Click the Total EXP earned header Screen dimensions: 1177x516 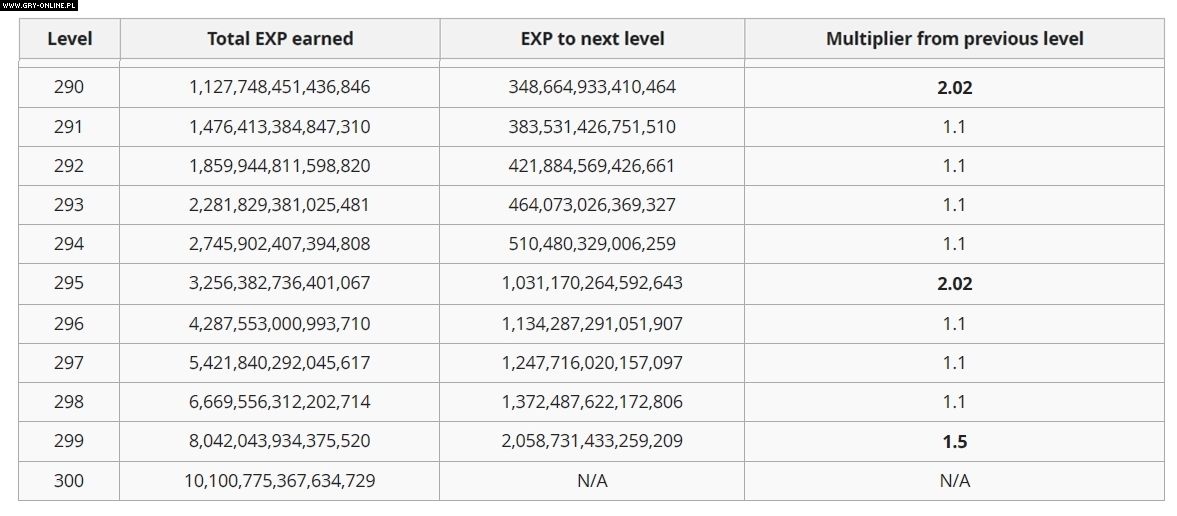point(280,39)
